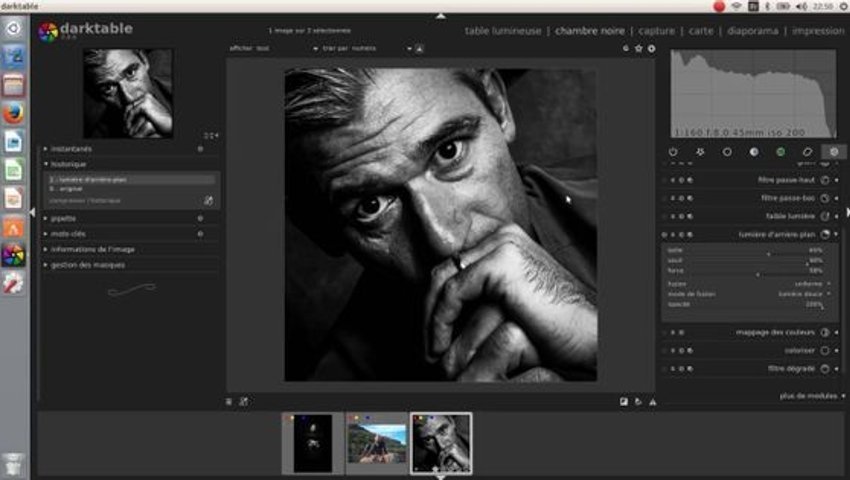Switch to table lumineuse view
Image resolution: width=850 pixels, height=480 pixels.
pyautogui.click(x=503, y=31)
